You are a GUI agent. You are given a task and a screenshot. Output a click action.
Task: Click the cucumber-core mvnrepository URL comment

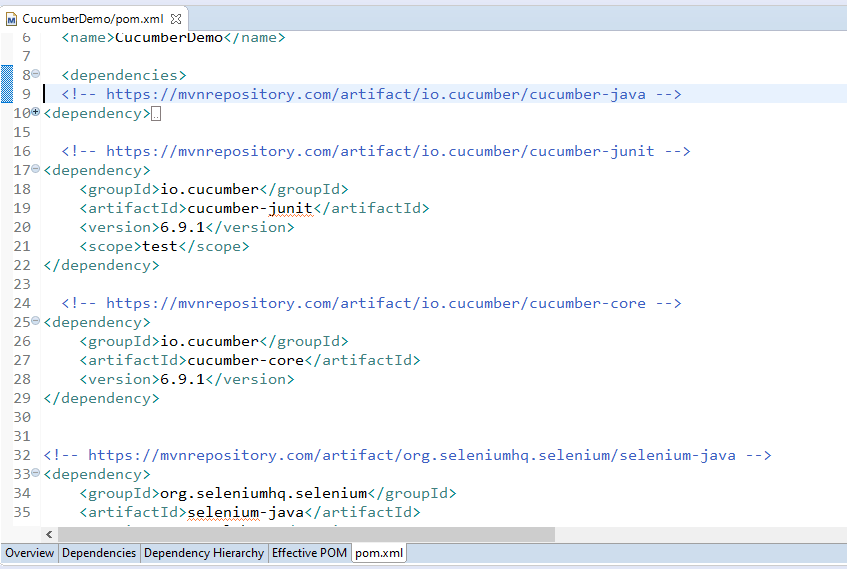pos(371,303)
